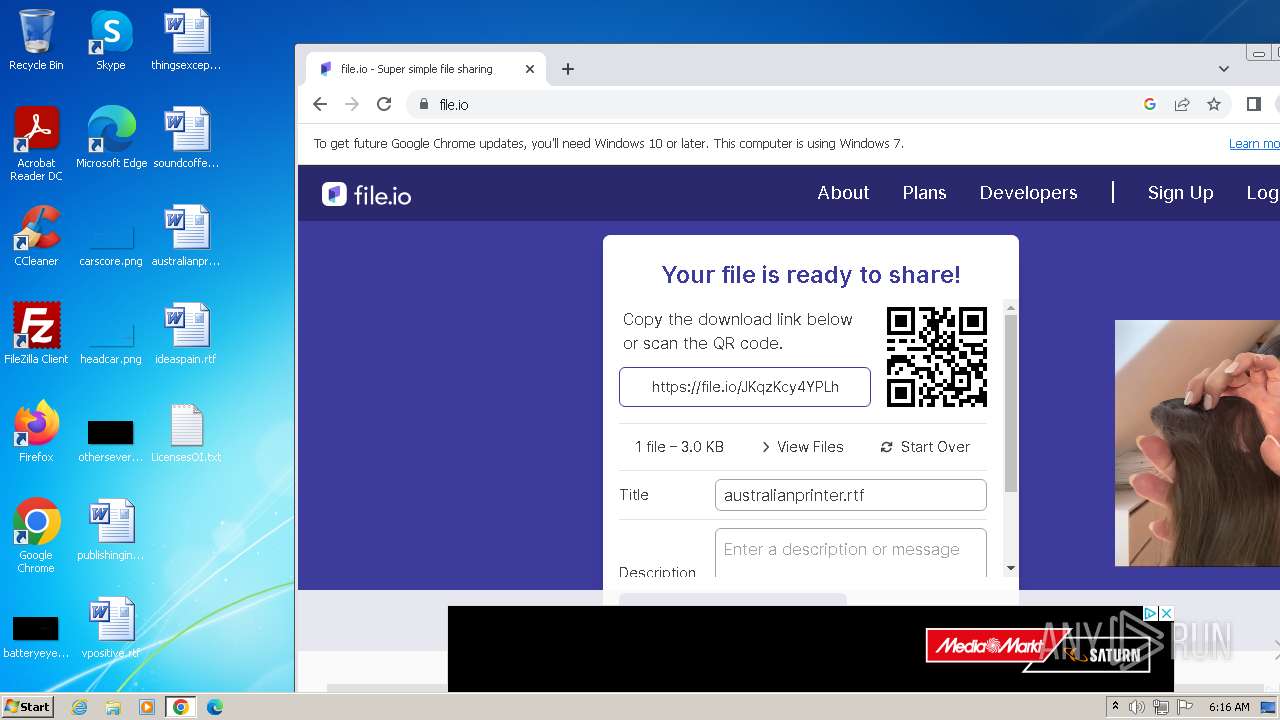1280x720 pixels.
Task: Select soundcoffe document on desktop
Action: pyautogui.click(x=186, y=138)
